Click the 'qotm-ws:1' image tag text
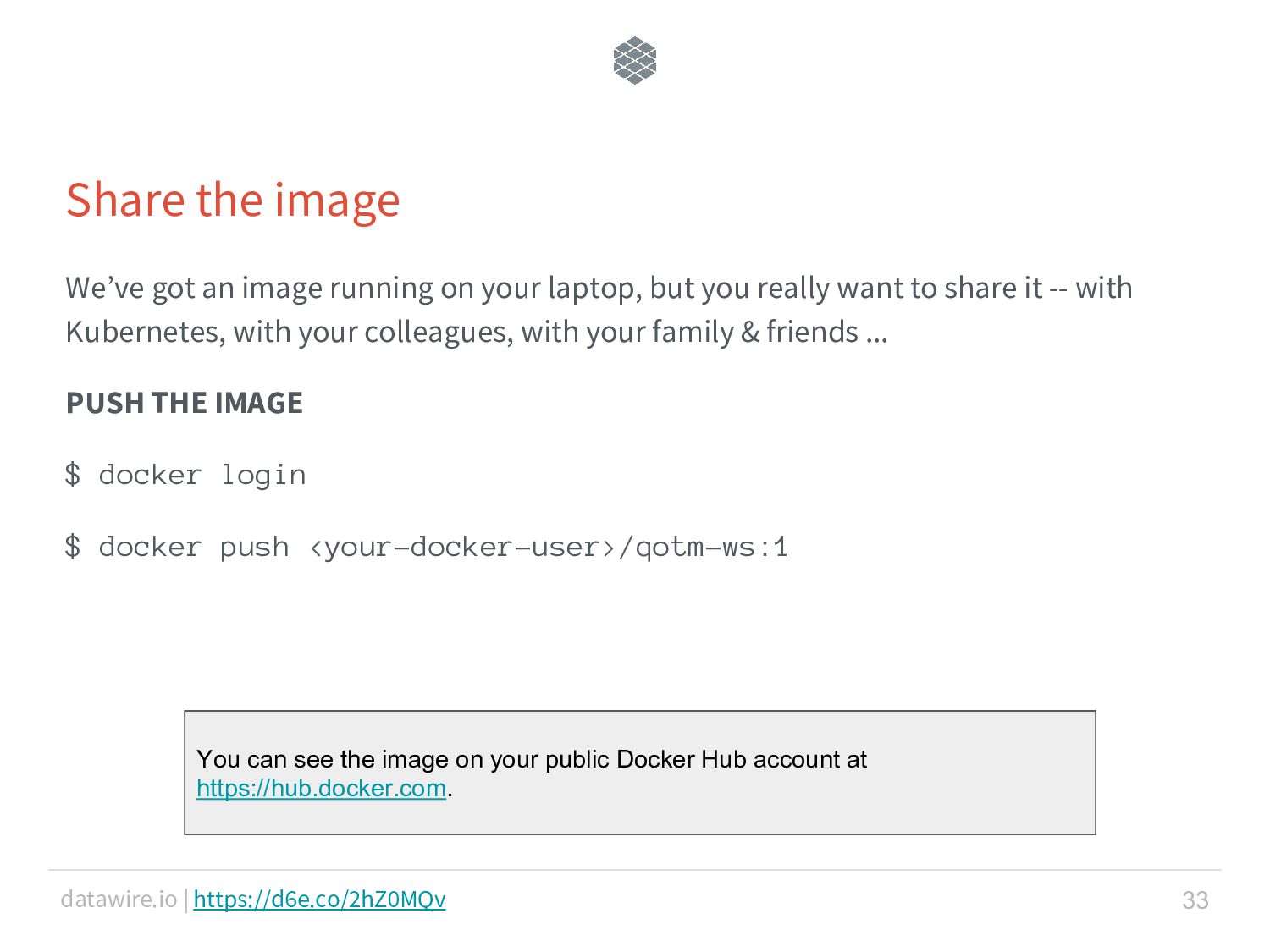 711,547
